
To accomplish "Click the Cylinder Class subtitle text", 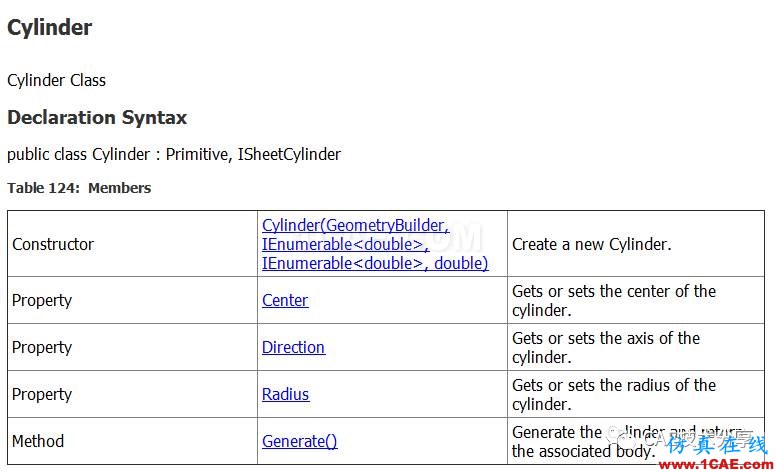I will [x=57, y=80].
